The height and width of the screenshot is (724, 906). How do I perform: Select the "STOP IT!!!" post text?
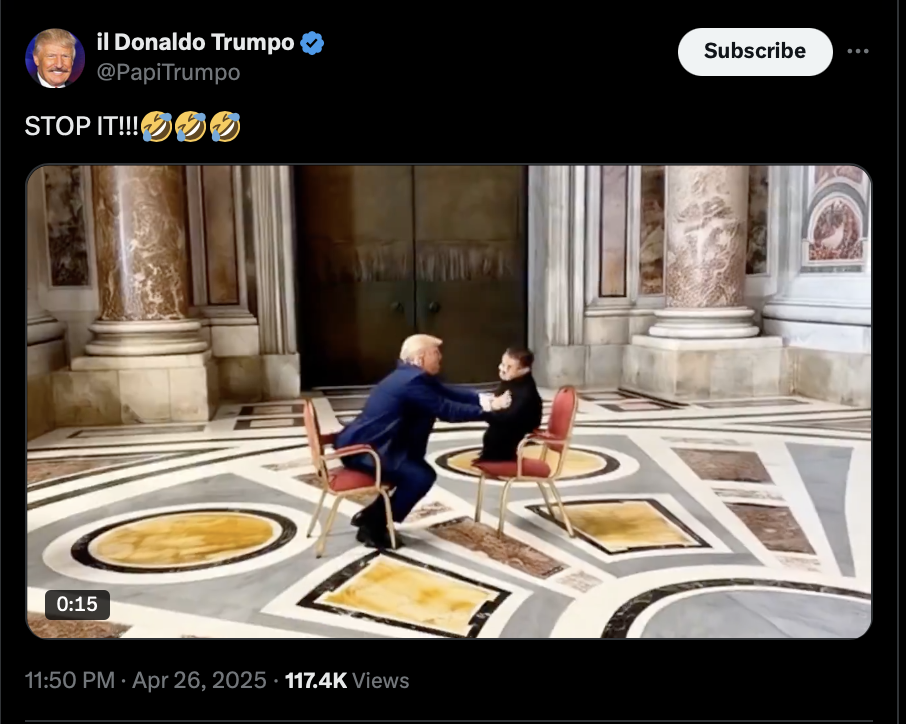pos(81,126)
